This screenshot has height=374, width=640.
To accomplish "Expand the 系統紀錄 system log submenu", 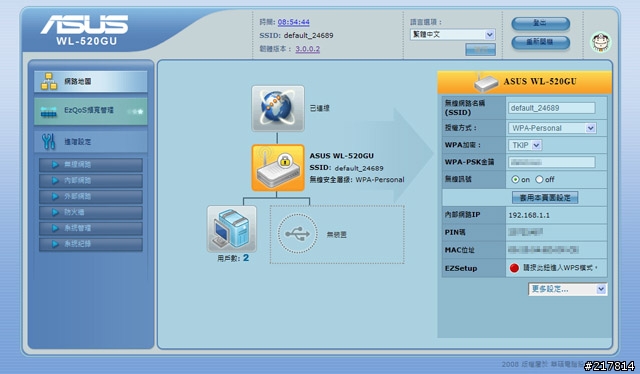I will 91,244.
